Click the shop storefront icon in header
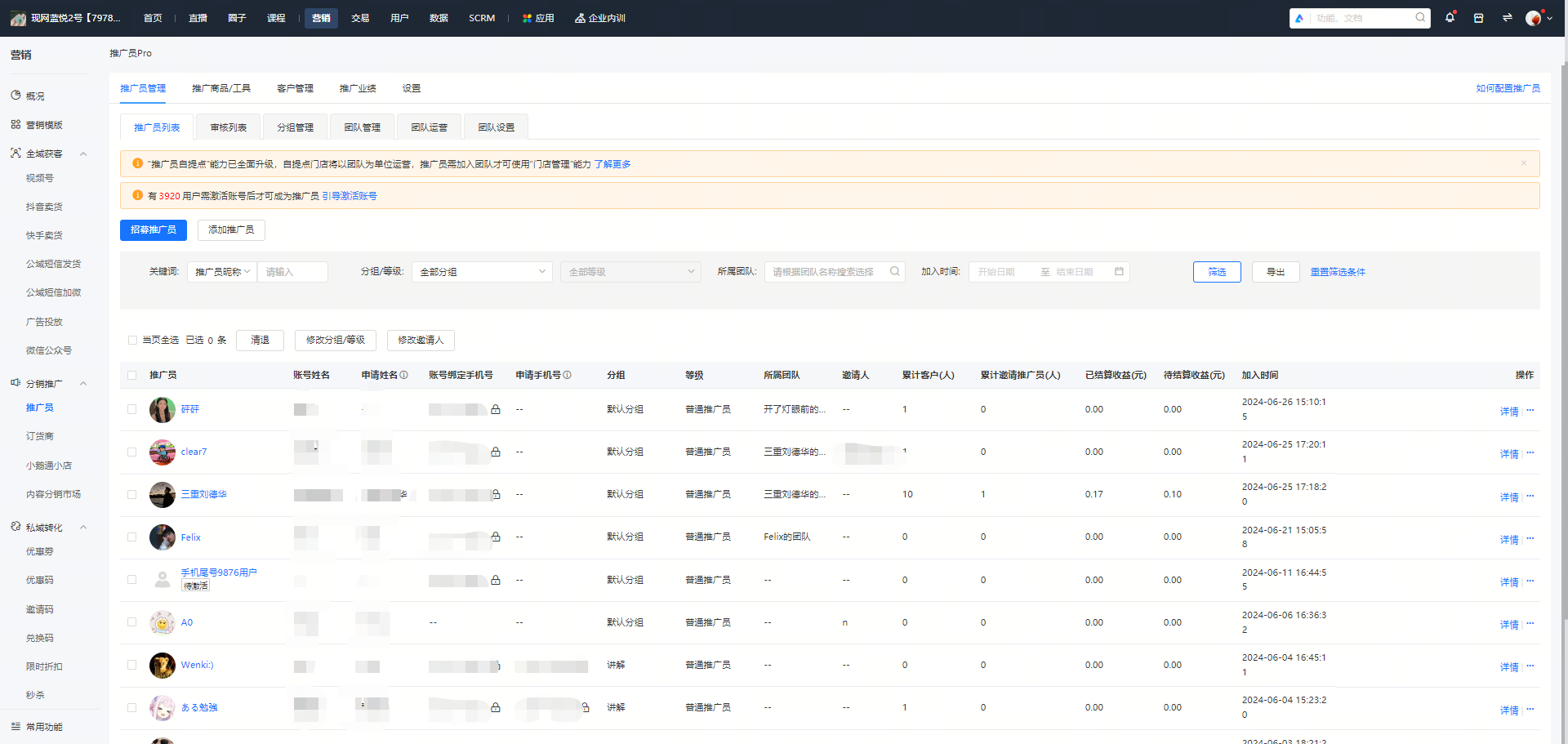Screen dimensions: 1568x744 coord(1478,18)
